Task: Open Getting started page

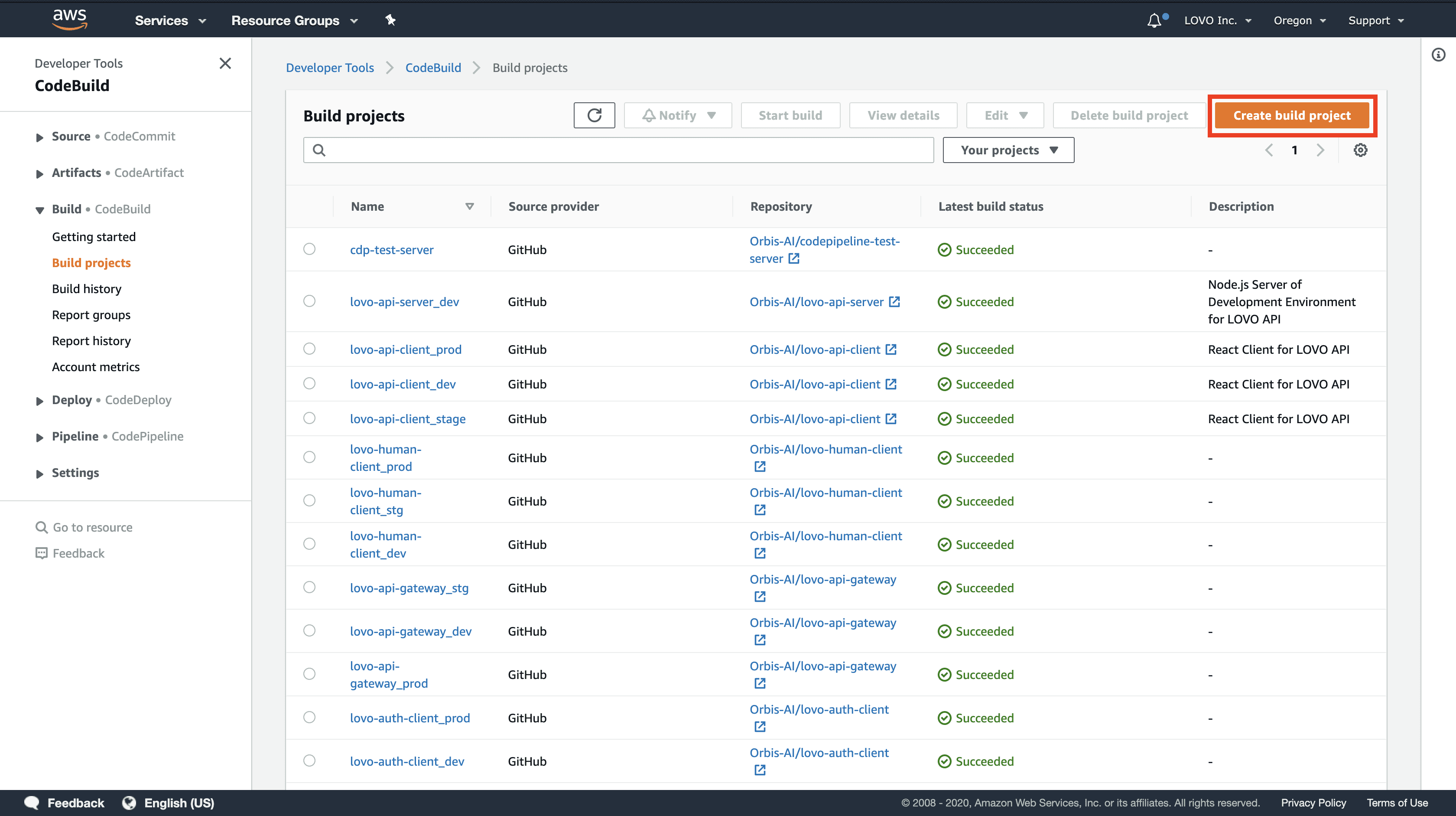Action: coord(94,237)
